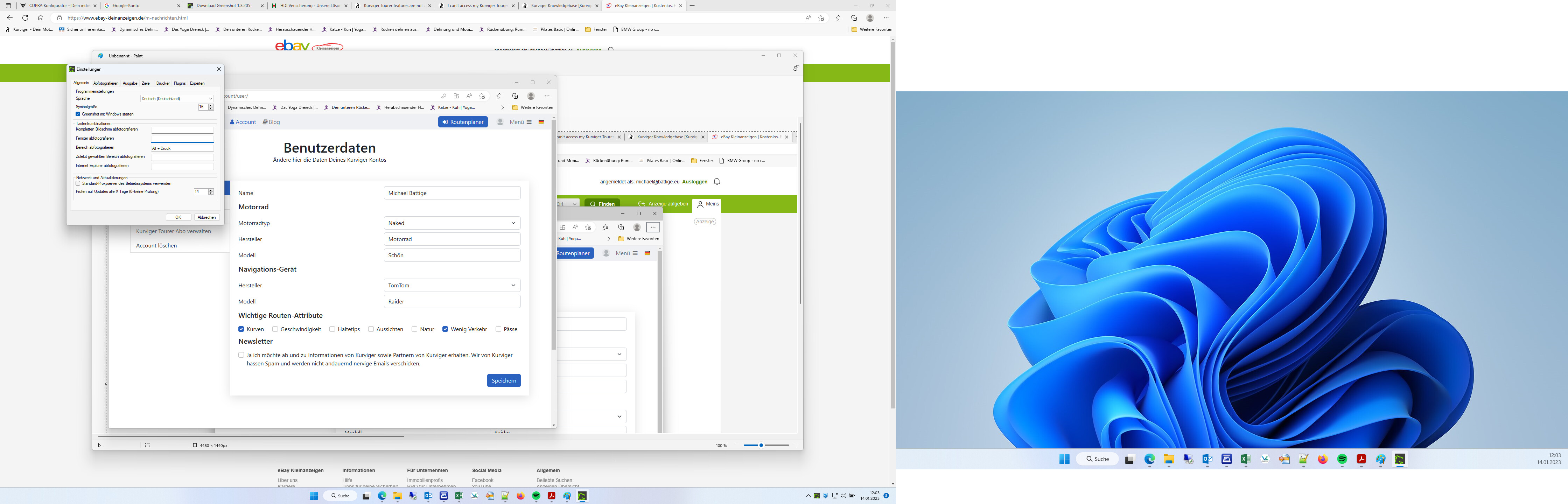The width and height of the screenshot is (1568, 504).
Task: Uncheck Greenshot mit Windows starten
Action: pyautogui.click(x=78, y=114)
